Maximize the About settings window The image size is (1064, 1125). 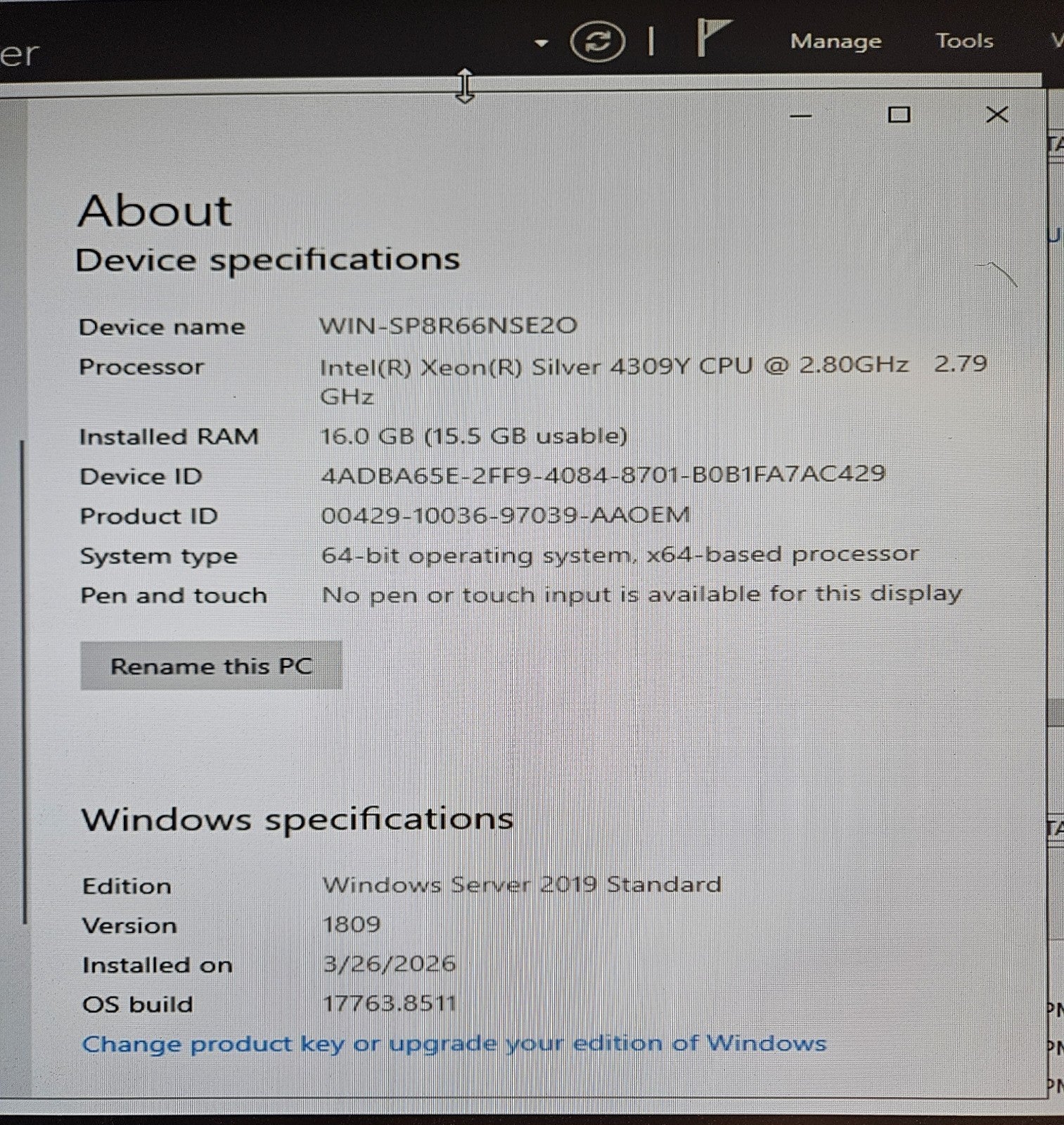[x=899, y=115]
